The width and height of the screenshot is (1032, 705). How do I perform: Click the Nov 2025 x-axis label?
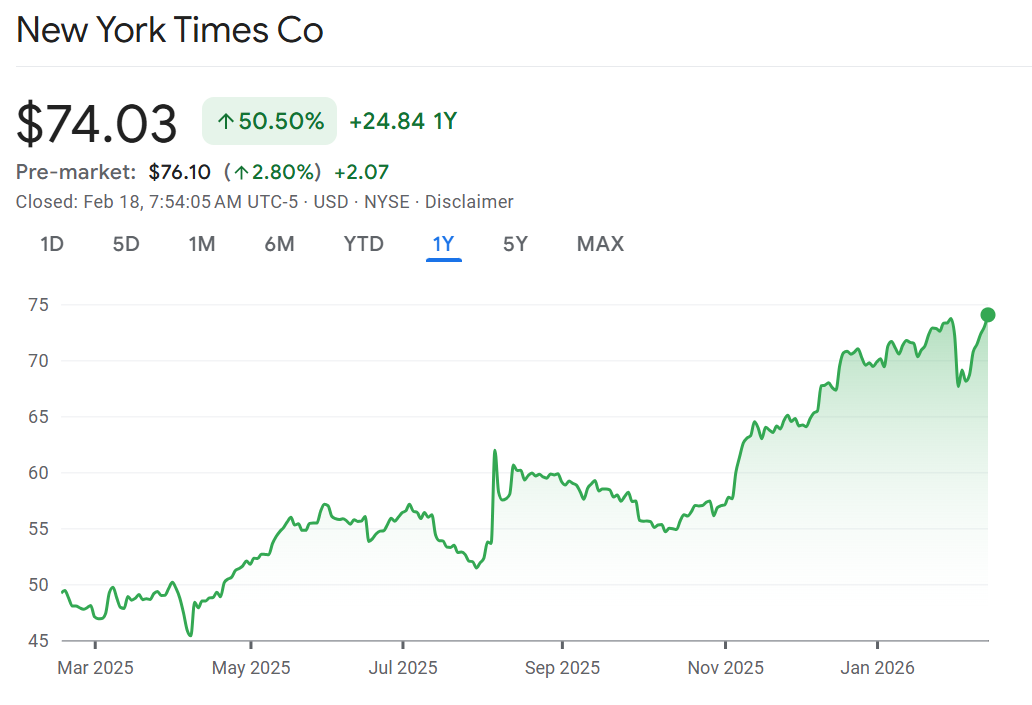pyautogui.click(x=726, y=668)
